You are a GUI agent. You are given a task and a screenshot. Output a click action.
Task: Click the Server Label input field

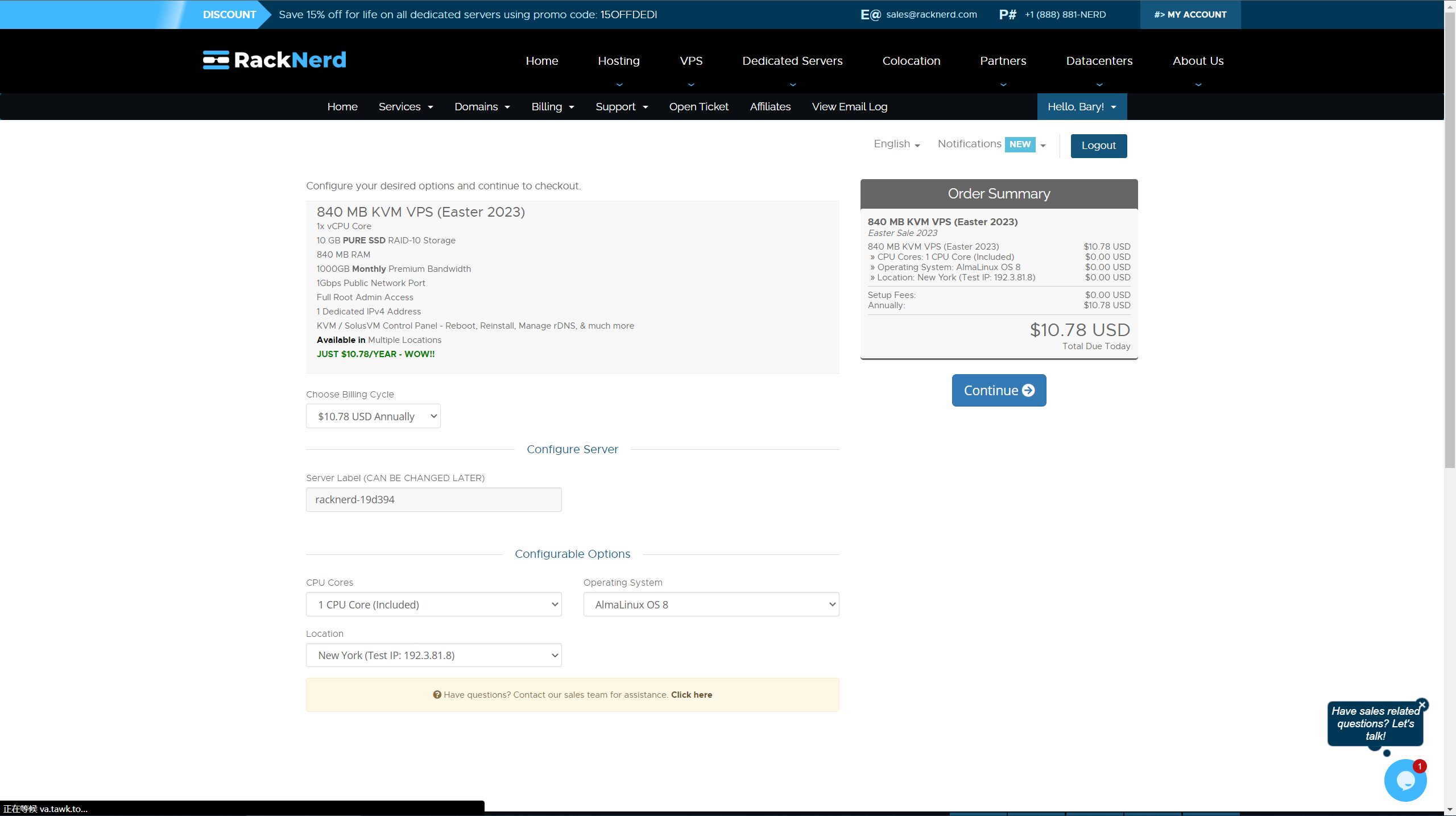(434, 499)
